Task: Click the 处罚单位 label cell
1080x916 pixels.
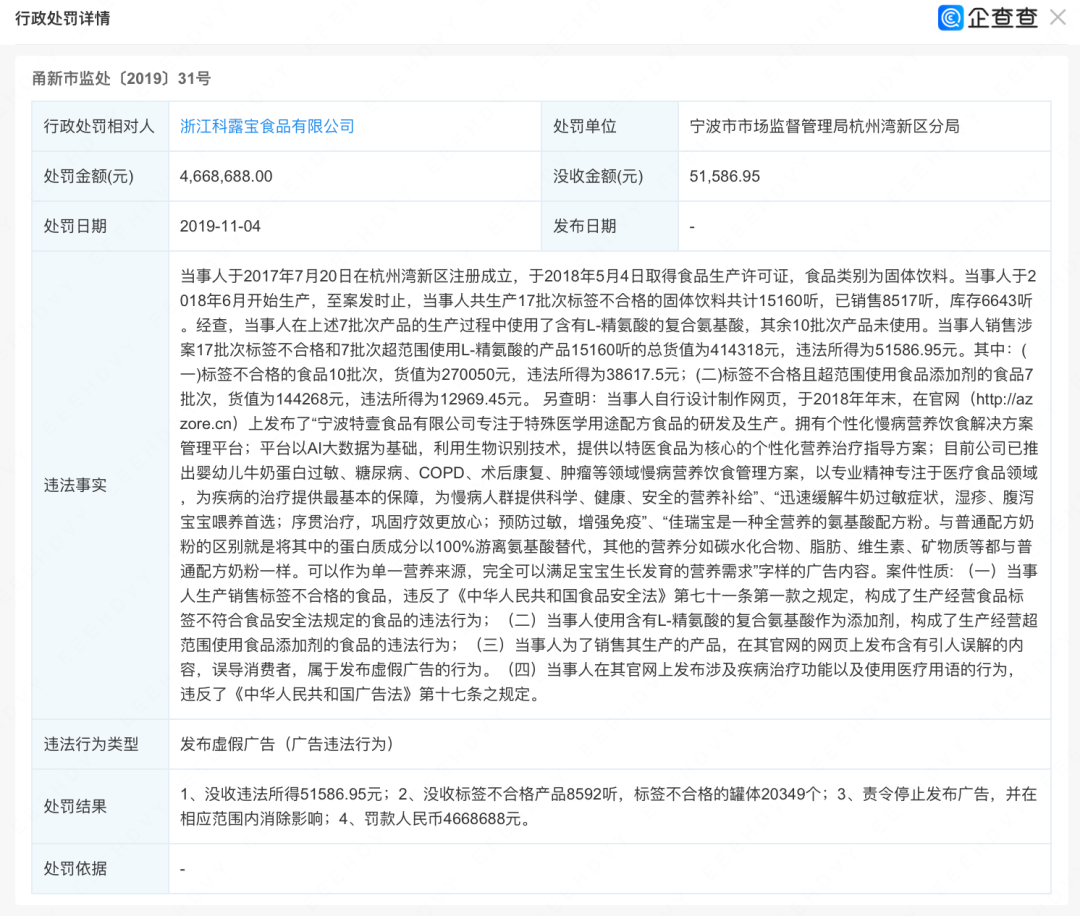Action: pos(585,126)
